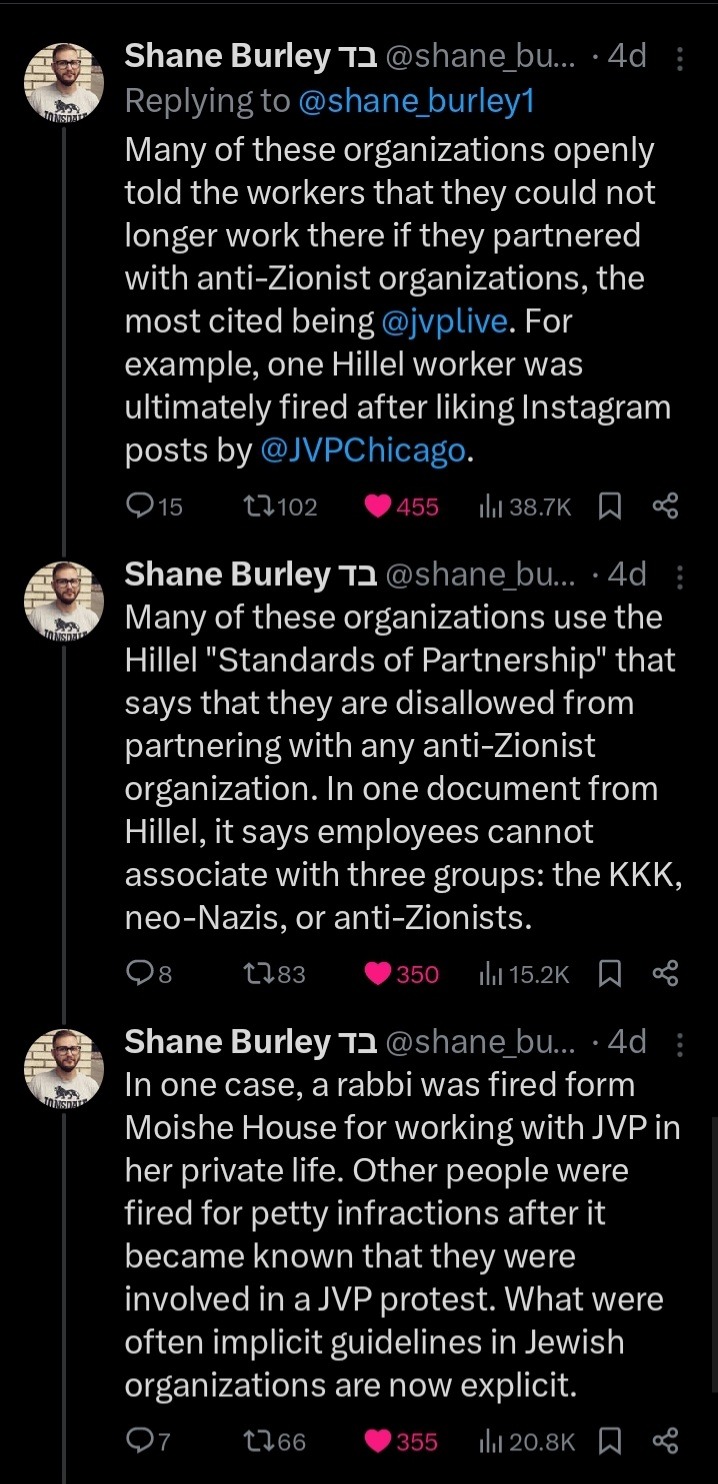This screenshot has height=1484, width=718.
Task: Reply to the Standards of Partnership tweet
Action: coord(139,973)
